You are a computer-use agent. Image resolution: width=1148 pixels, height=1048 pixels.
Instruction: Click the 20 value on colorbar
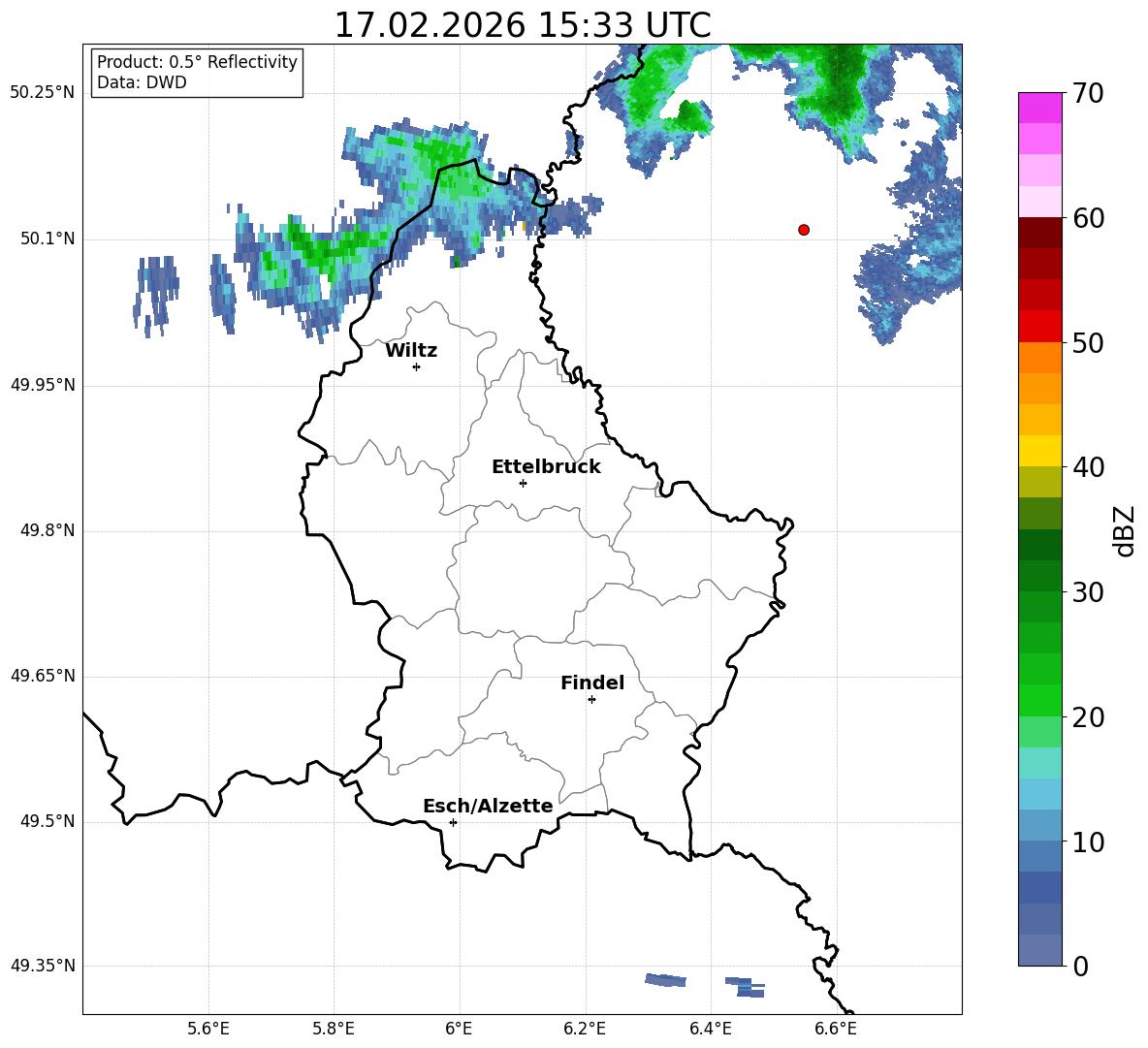click(x=1088, y=717)
